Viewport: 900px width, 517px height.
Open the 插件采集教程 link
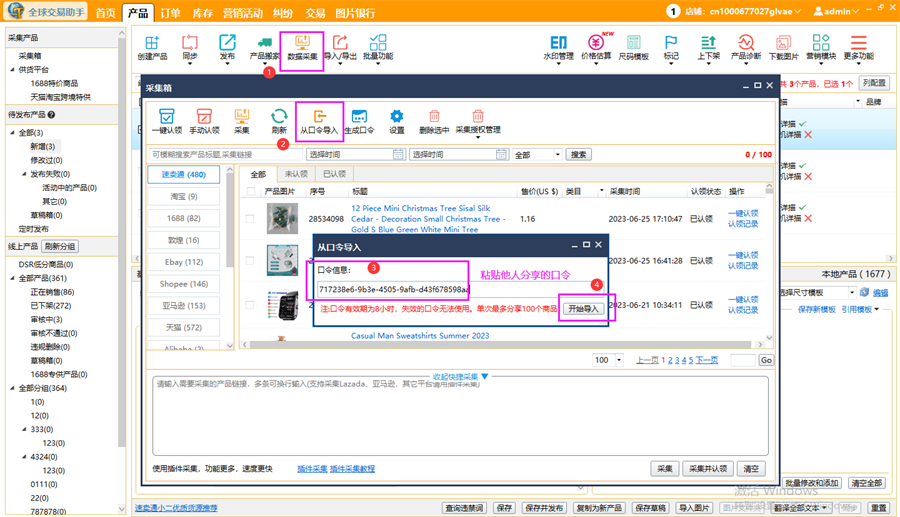(352, 469)
